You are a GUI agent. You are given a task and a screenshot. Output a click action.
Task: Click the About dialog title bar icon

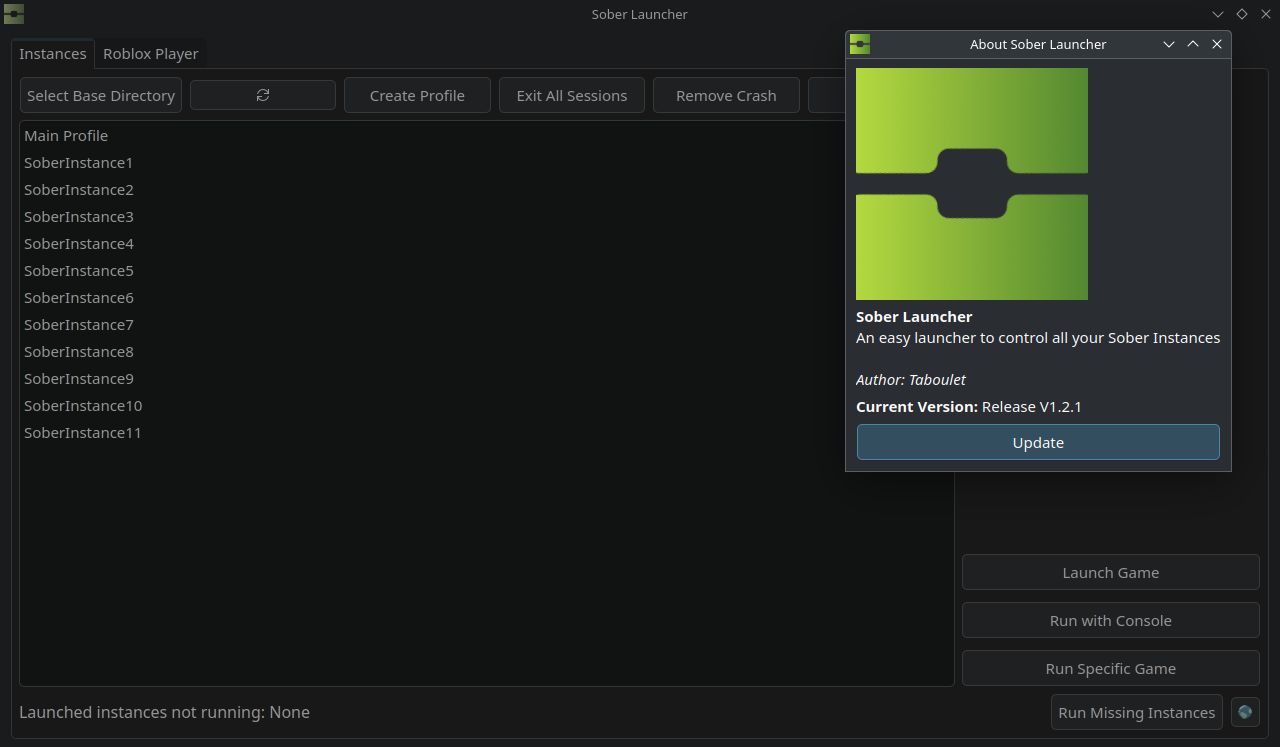click(x=860, y=44)
